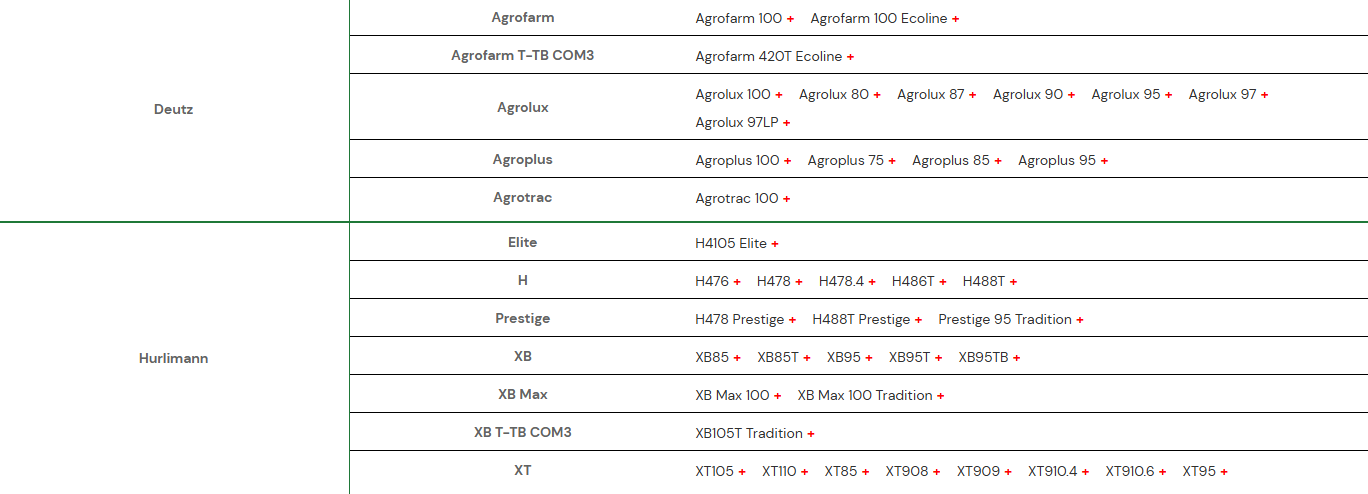The image size is (1368, 494).
Task: Select the Agroplus 85 model
Action: (951, 160)
